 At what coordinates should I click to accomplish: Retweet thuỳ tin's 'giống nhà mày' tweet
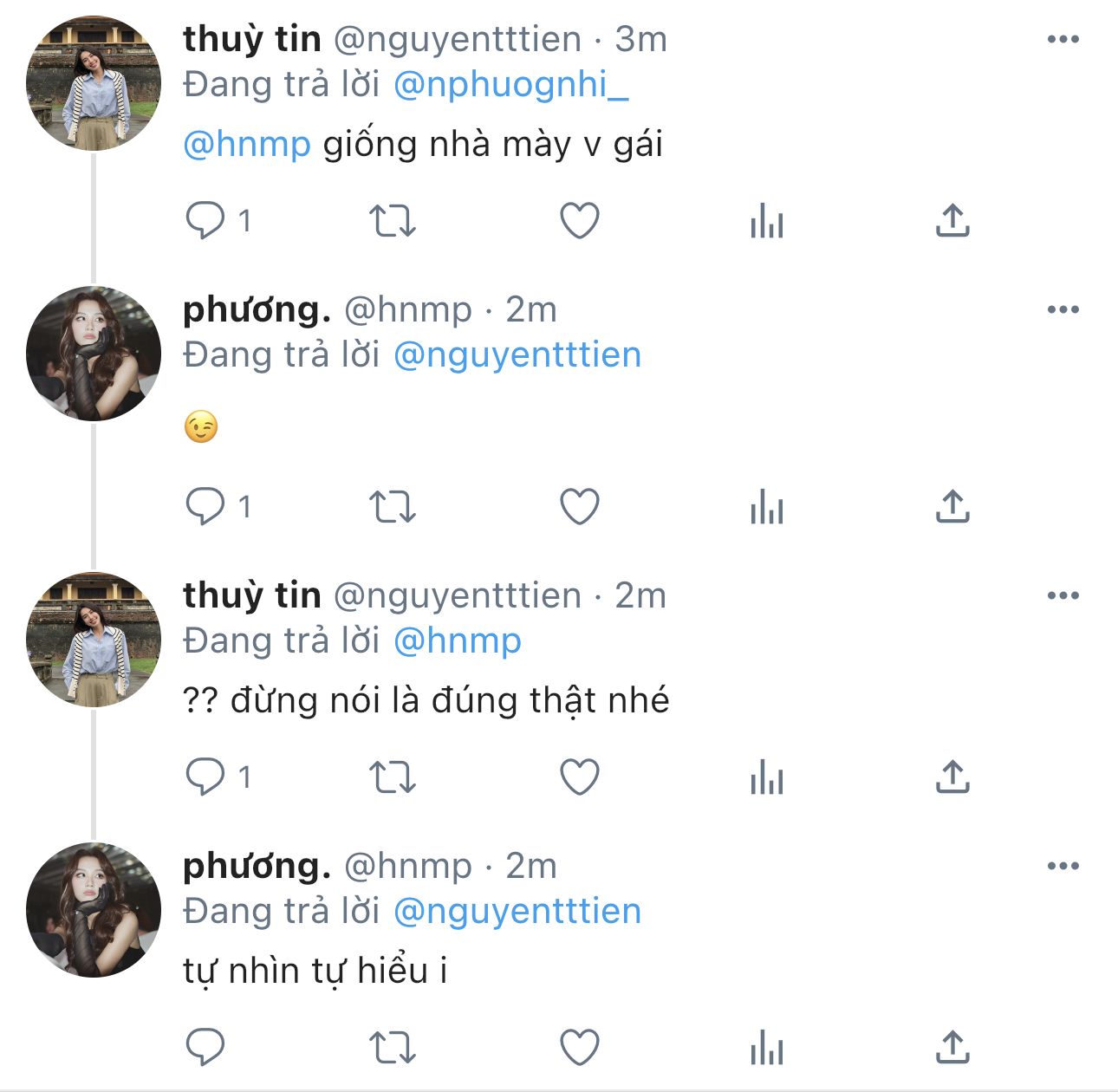click(x=393, y=220)
